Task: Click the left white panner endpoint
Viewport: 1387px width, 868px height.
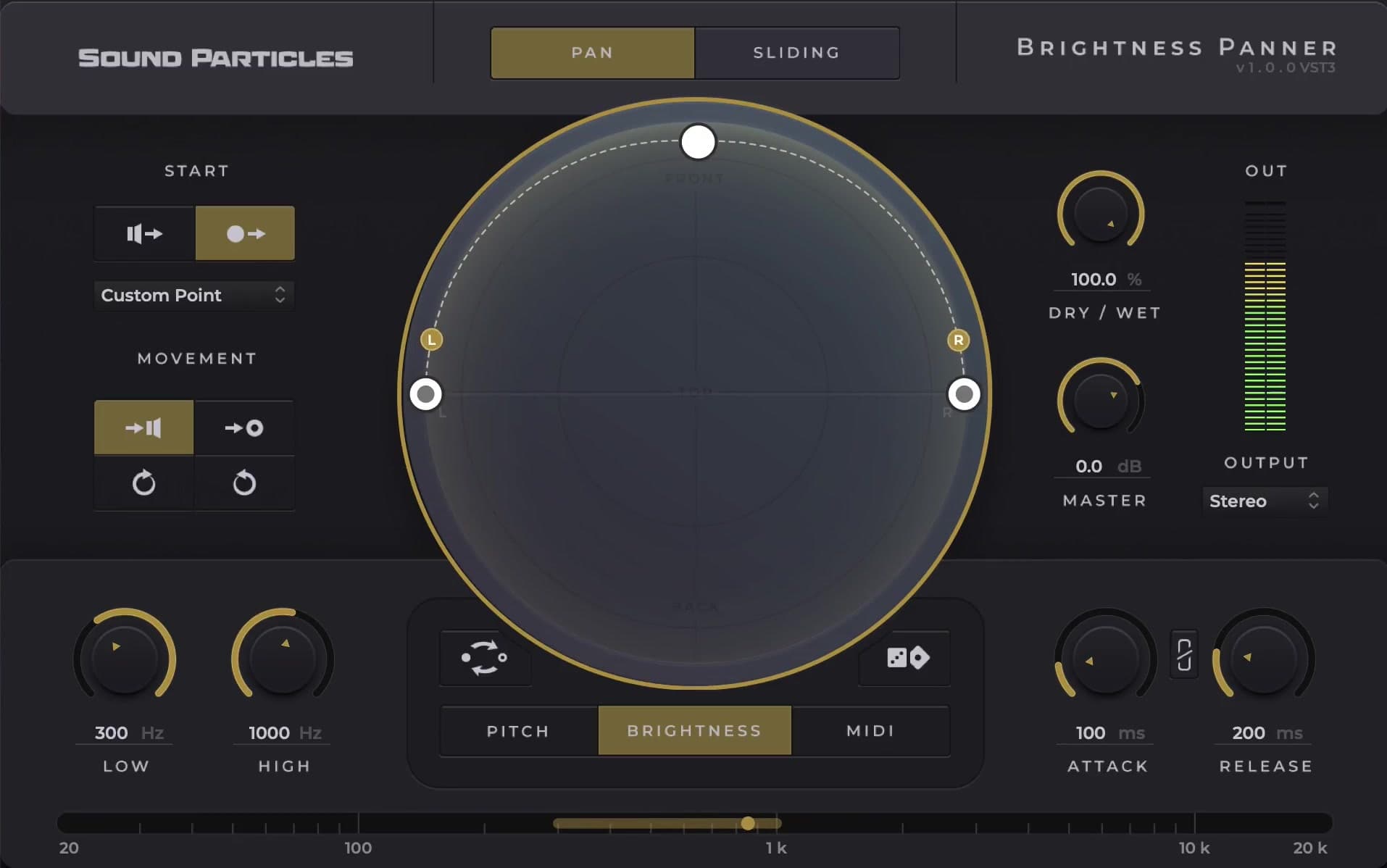Action: [425, 394]
